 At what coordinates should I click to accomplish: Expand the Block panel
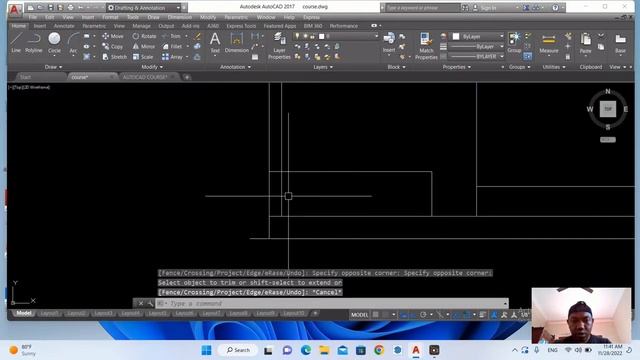tap(396, 67)
